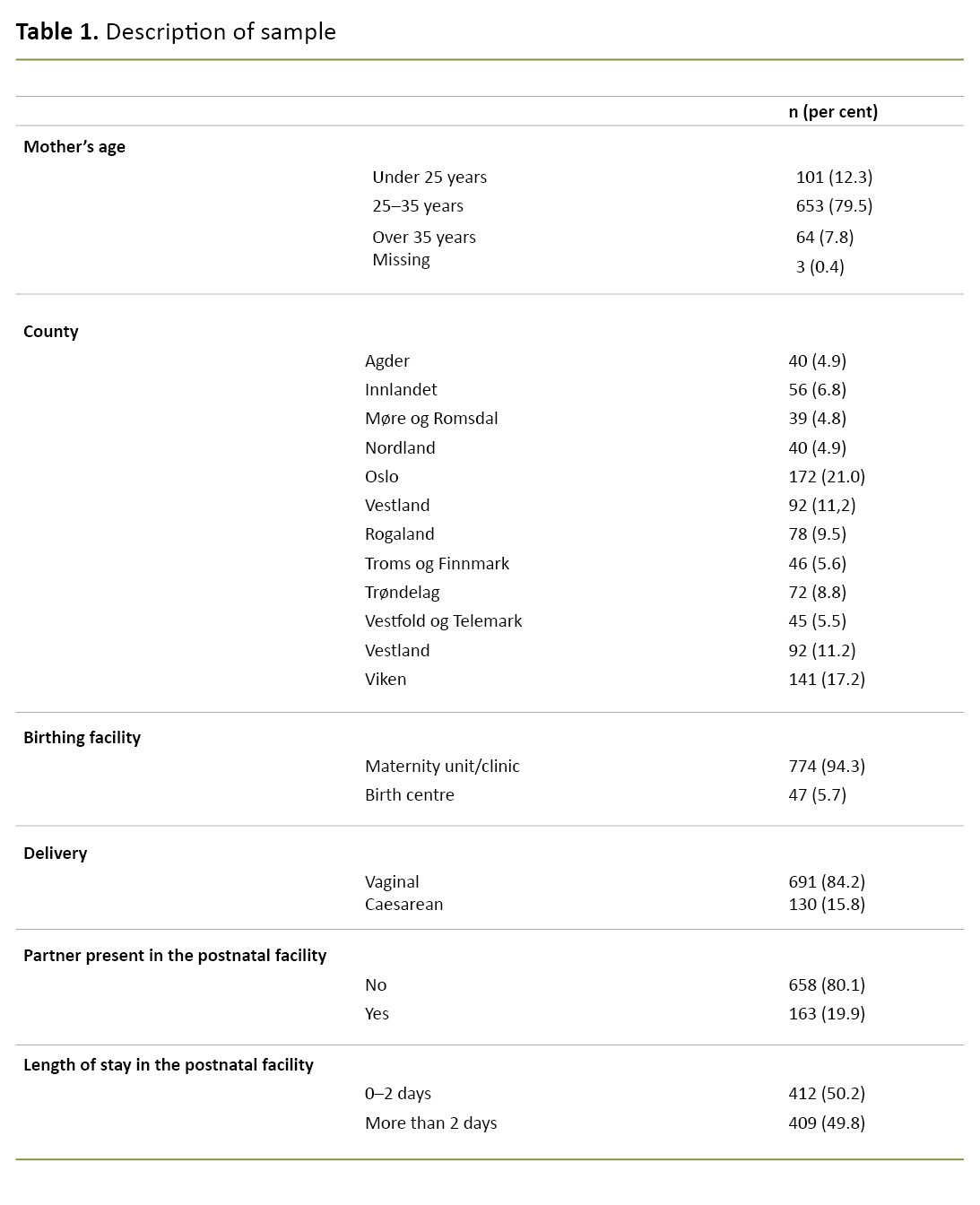Click the "Table 1. Description of sample" title
980x1205 pixels.
(176, 32)
